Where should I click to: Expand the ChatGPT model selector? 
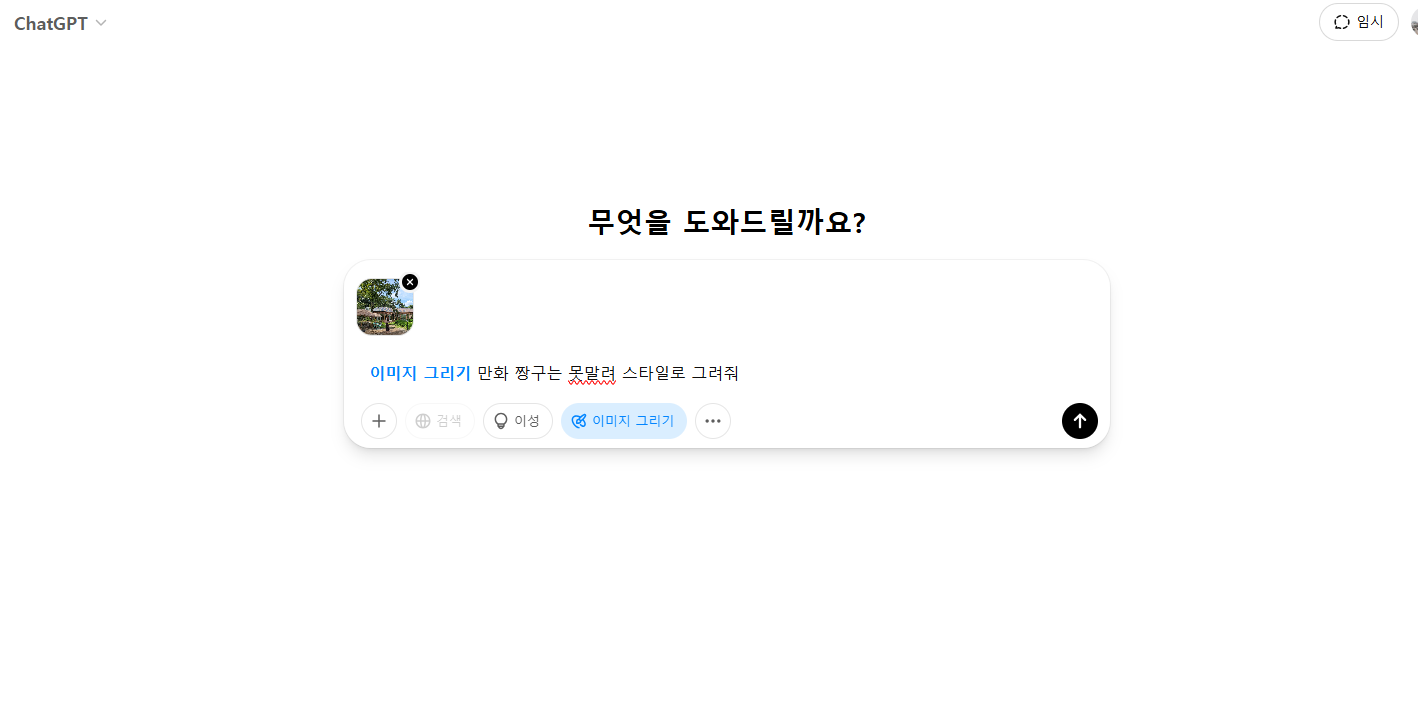click(x=60, y=23)
